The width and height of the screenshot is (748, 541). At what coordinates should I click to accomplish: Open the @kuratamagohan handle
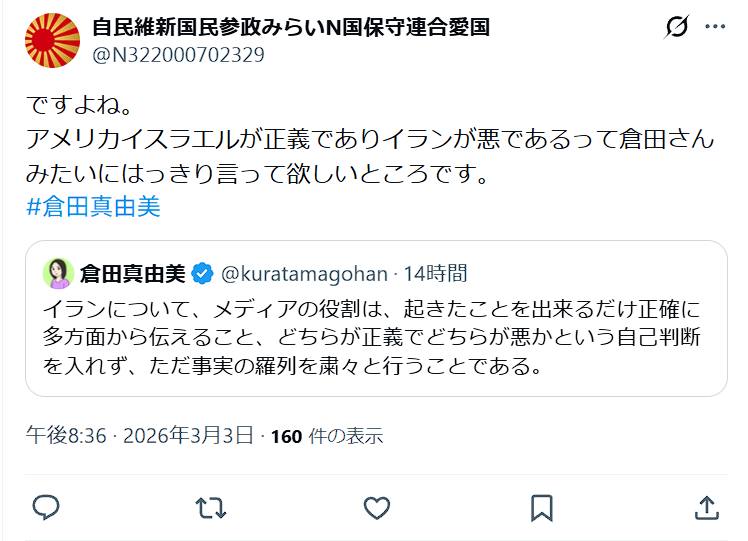click(x=303, y=273)
